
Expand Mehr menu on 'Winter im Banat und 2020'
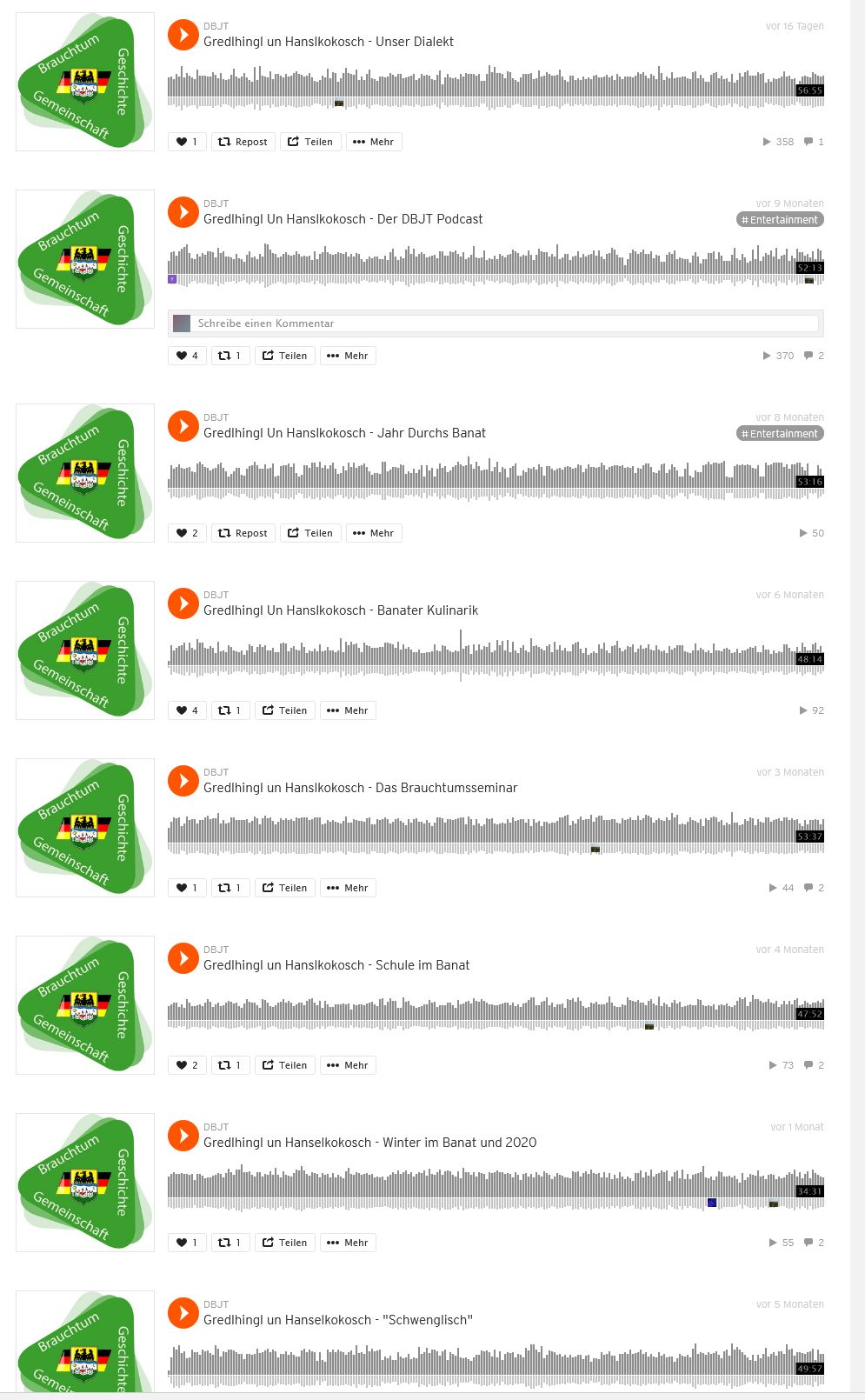click(x=348, y=1243)
